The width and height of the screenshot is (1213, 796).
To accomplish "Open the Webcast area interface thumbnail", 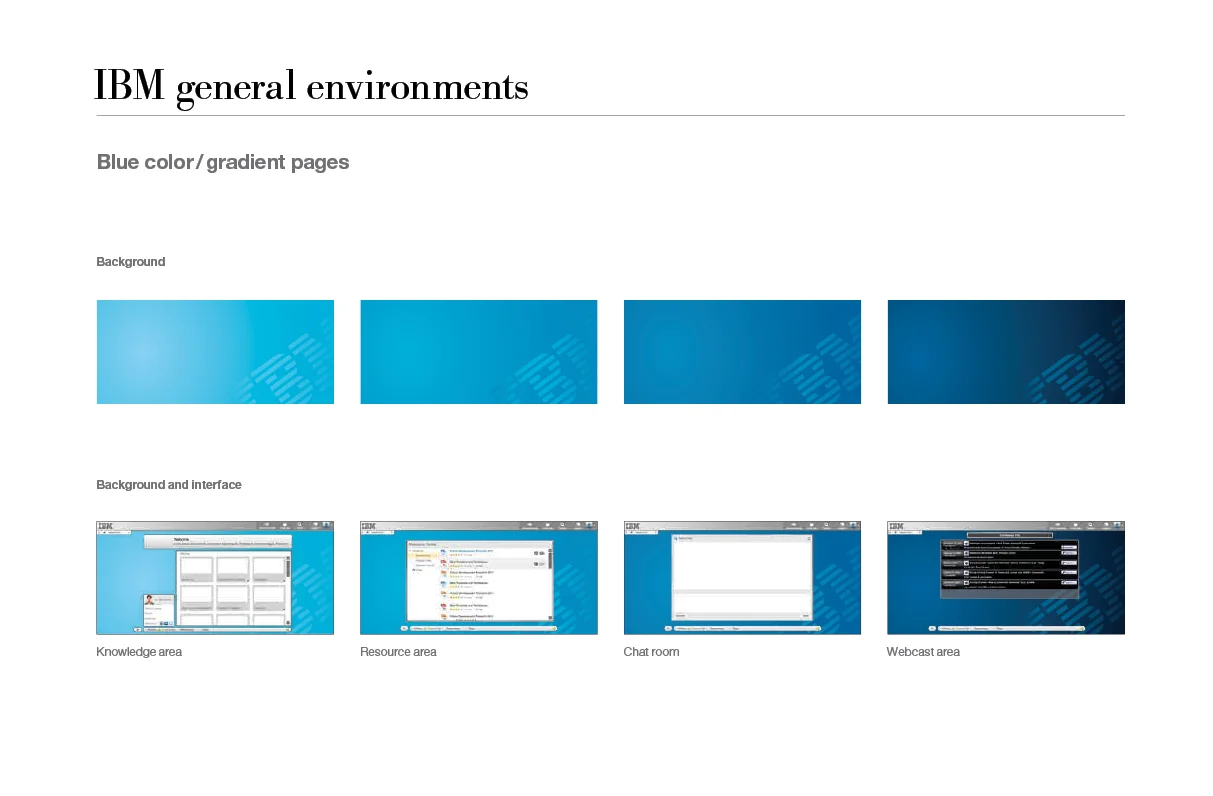I will pos(1006,578).
